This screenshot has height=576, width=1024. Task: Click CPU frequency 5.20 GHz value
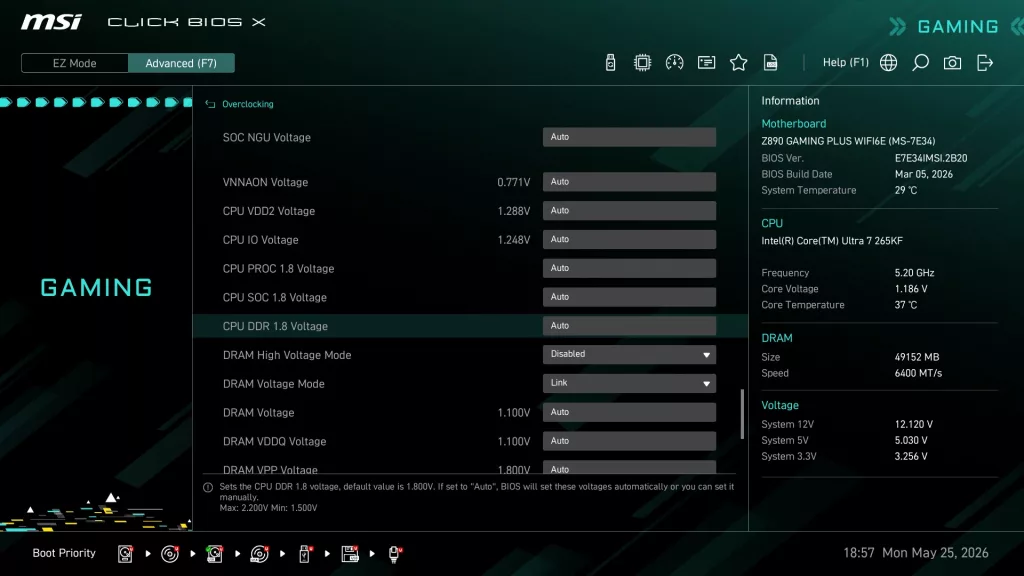914,273
